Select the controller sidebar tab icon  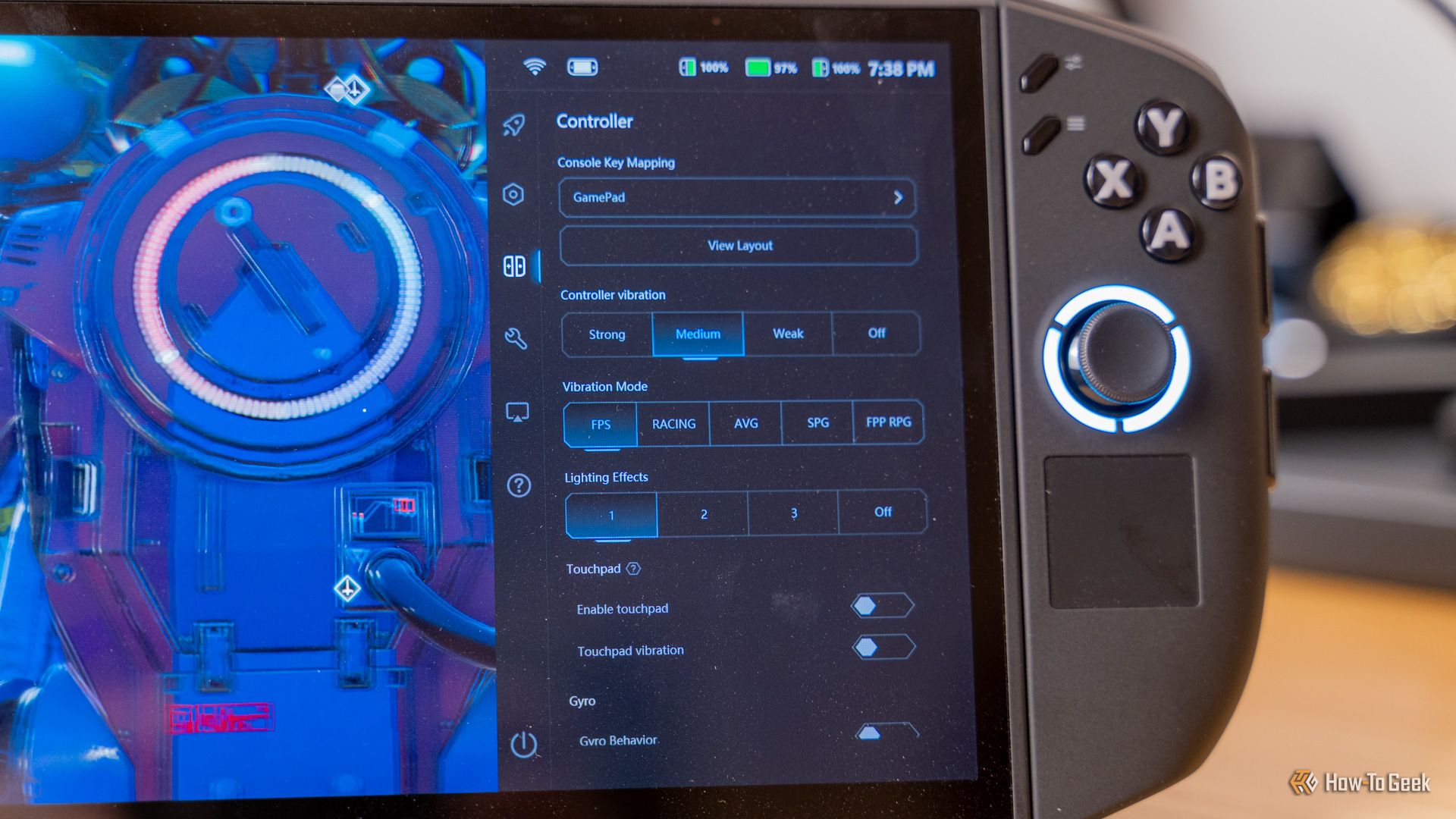[515, 266]
